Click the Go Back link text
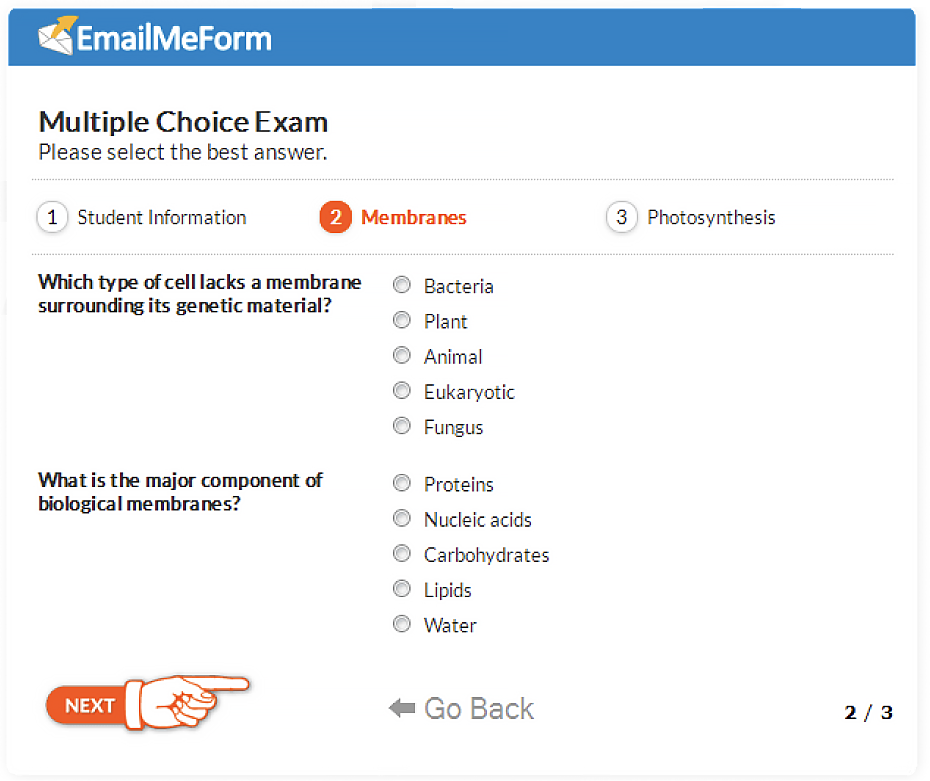The image size is (930, 781). pos(479,708)
